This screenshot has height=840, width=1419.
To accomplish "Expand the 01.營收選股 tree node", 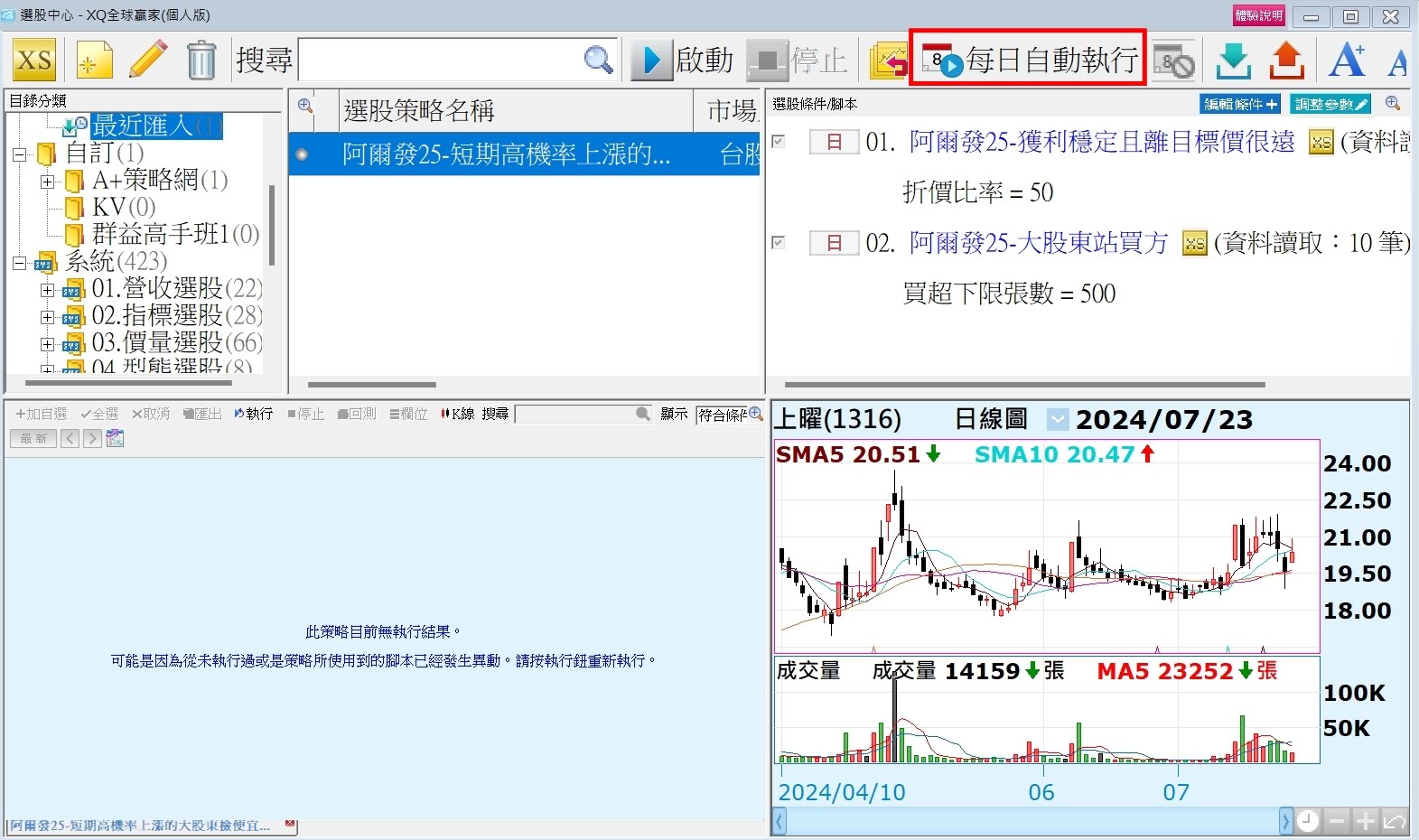I will [x=47, y=290].
